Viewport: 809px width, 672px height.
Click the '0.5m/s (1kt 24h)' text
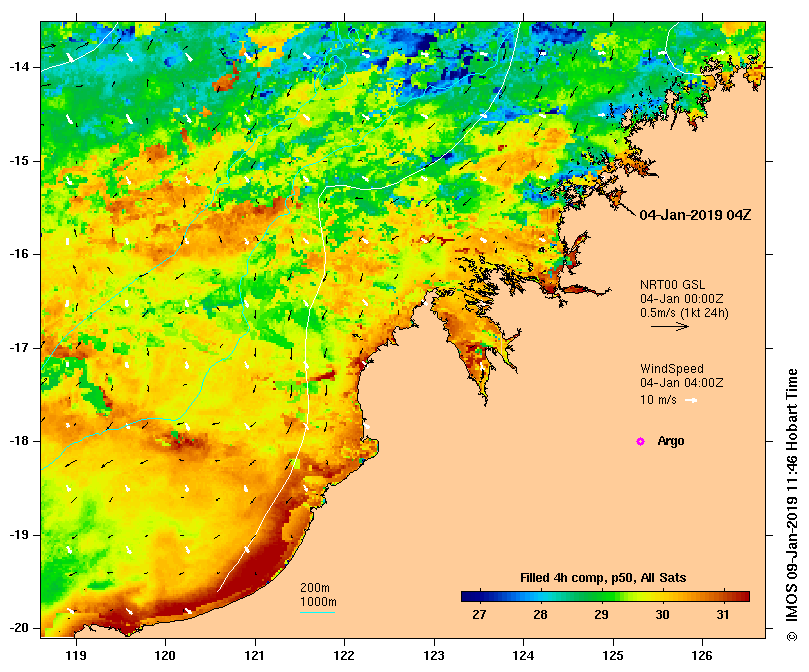tap(684, 313)
